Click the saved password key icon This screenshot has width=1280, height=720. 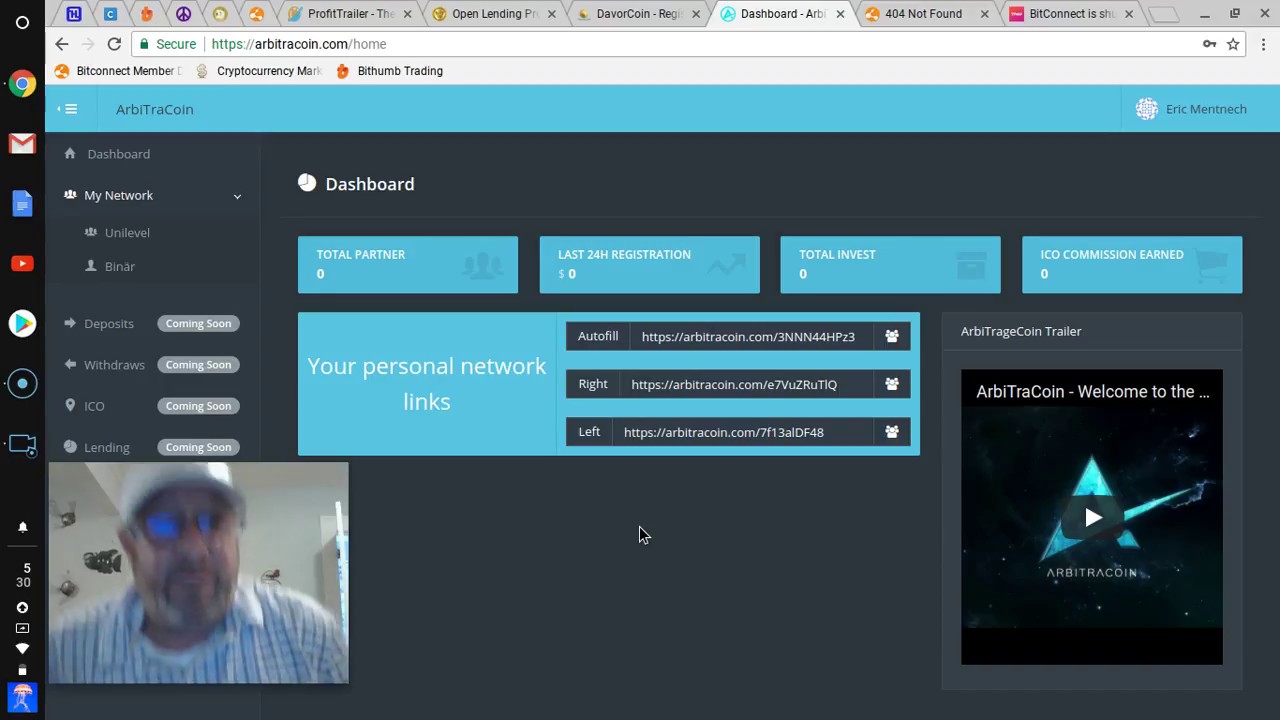1210,44
